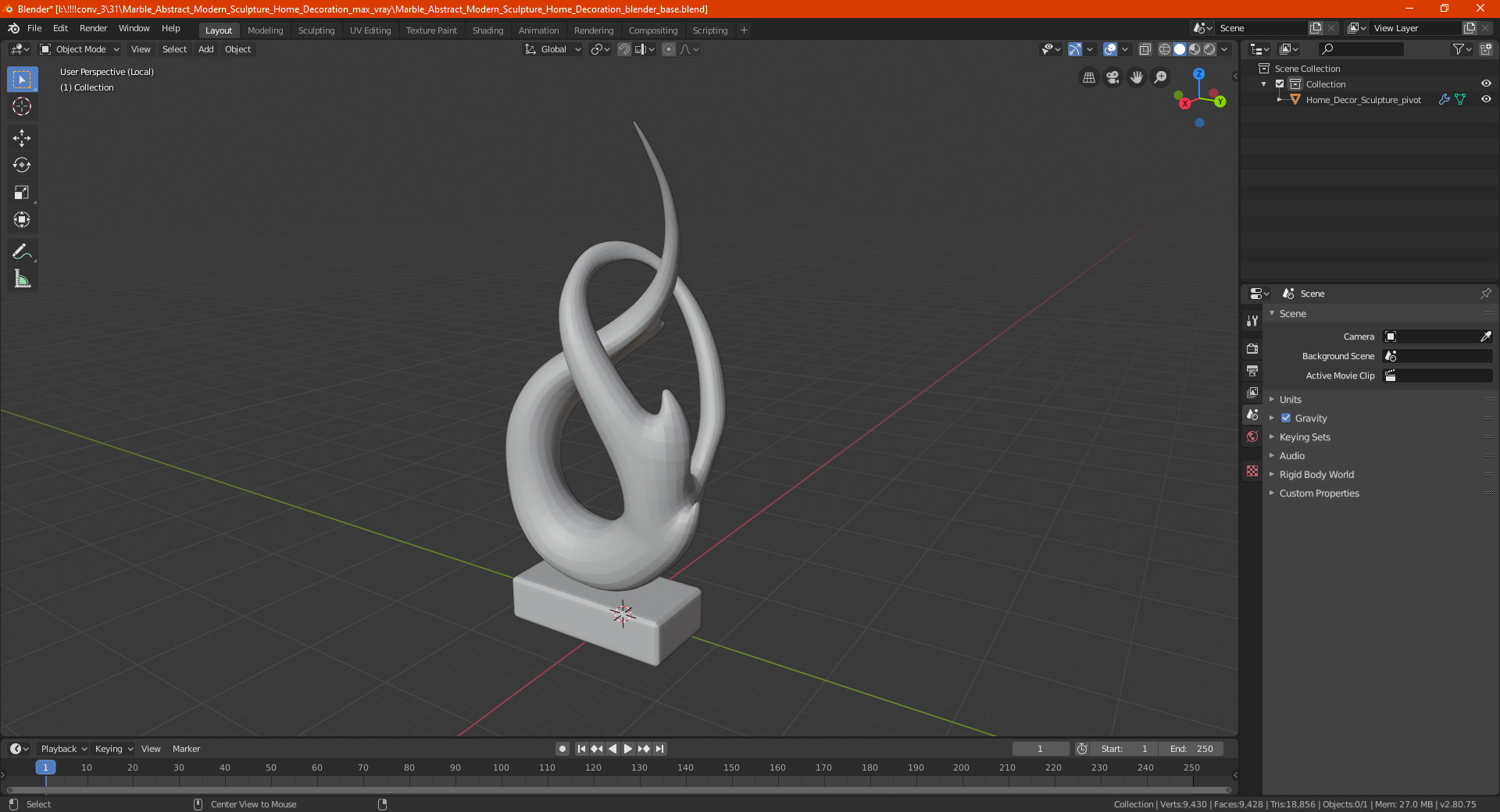Viewport: 1500px width, 812px height.
Task: Expand the Rigid Body World panel
Action: coord(1316,475)
